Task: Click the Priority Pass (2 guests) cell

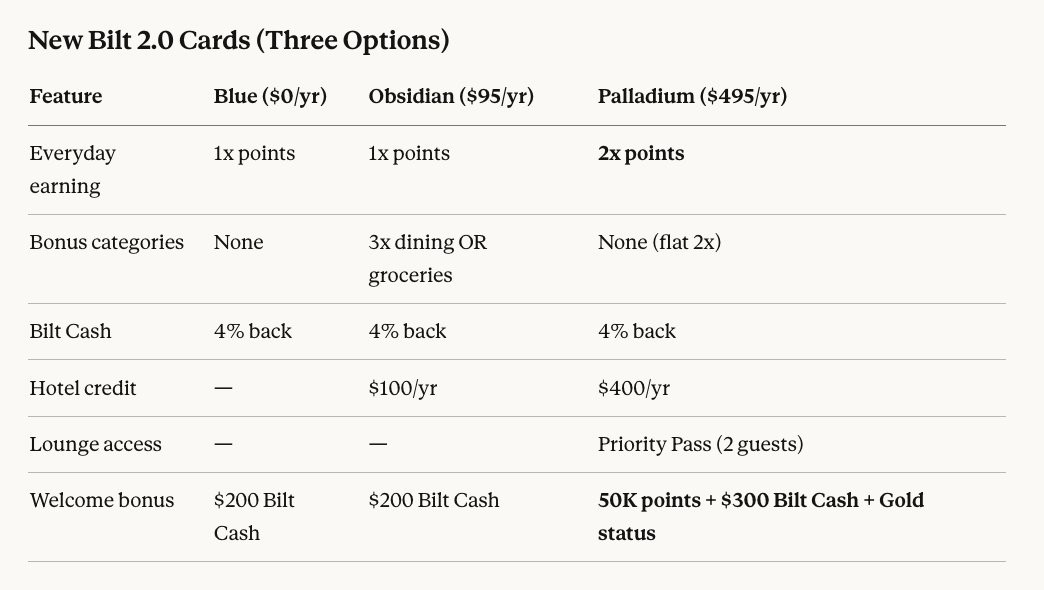Action: pos(700,444)
